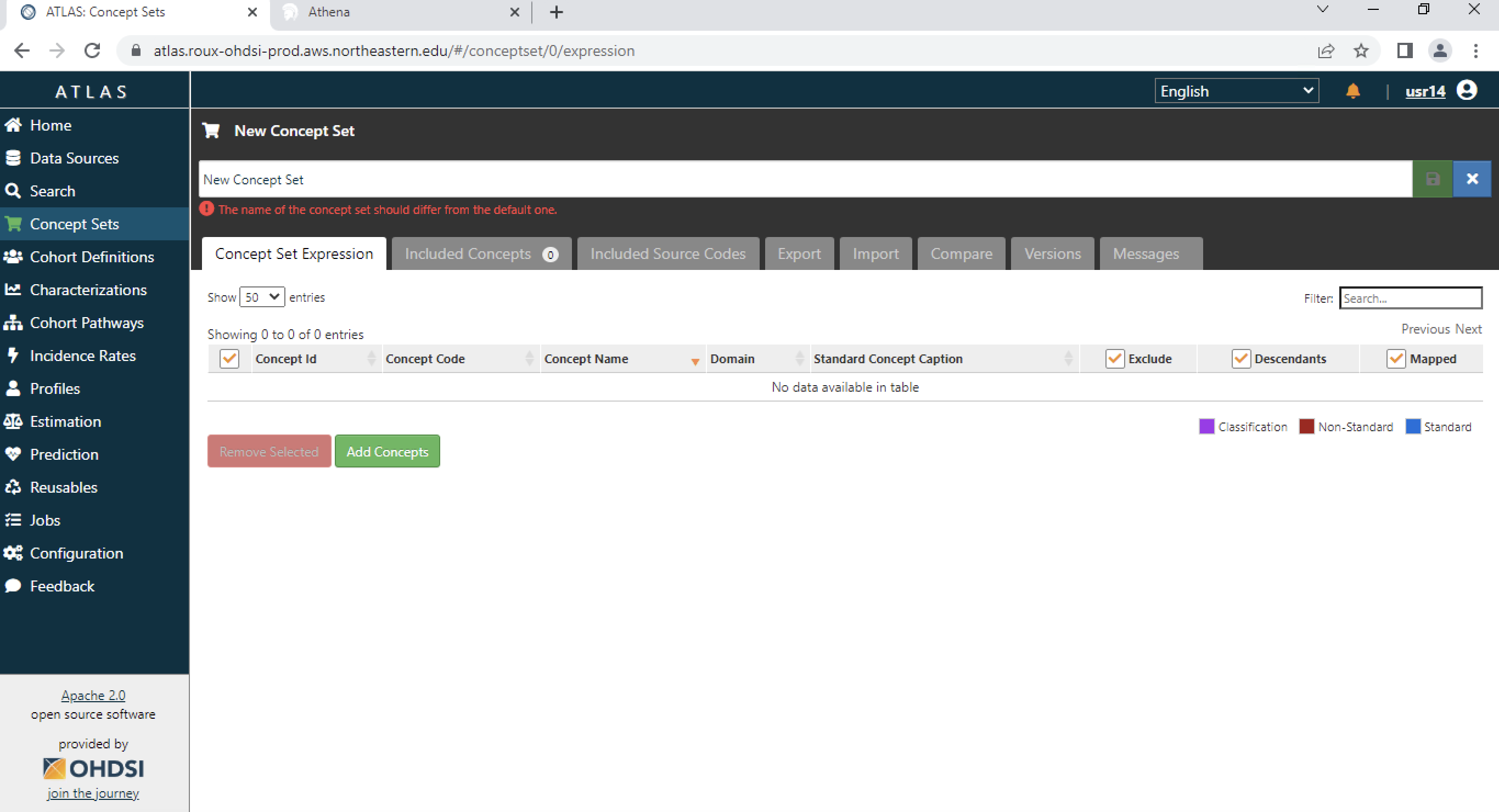The height and width of the screenshot is (812, 1499).
Task: Click the Add Concepts button
Action: coord(387,452)
